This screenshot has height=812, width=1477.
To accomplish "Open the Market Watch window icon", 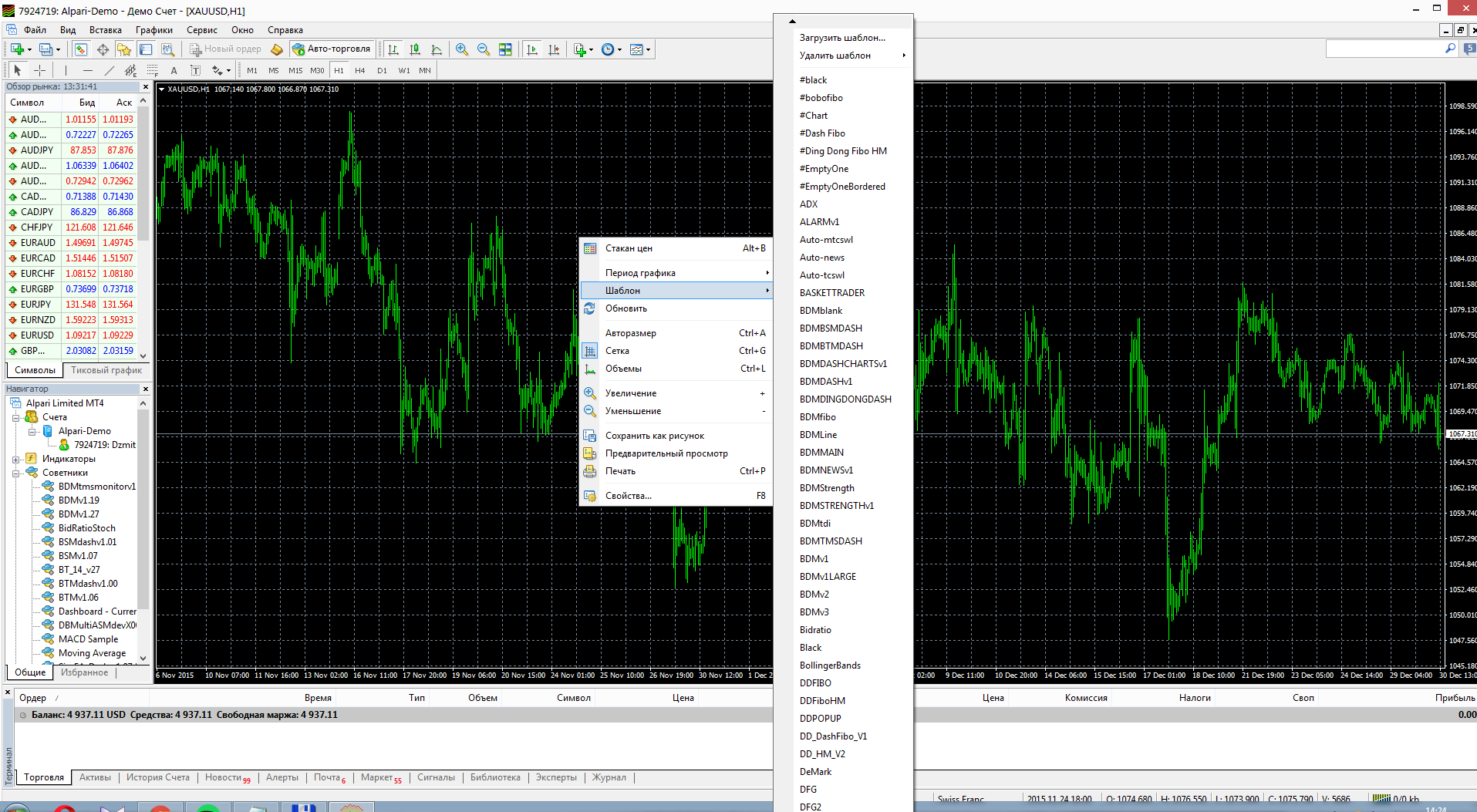I will (80, 49).
